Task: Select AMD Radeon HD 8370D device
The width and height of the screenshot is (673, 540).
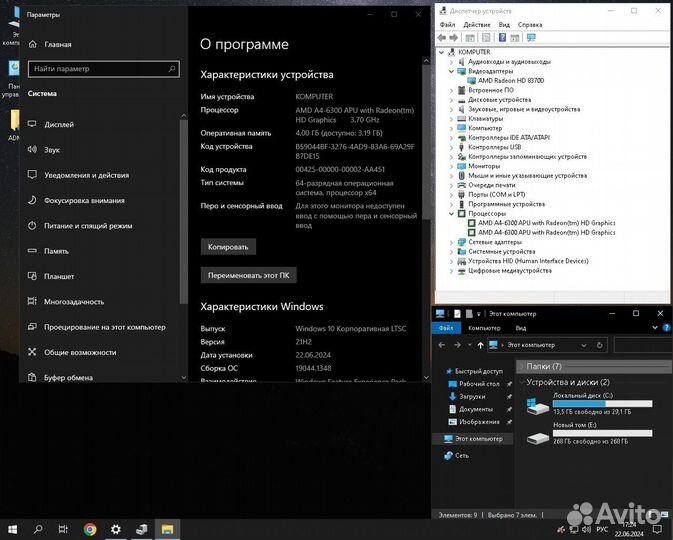Action: [x=506, y=81]
